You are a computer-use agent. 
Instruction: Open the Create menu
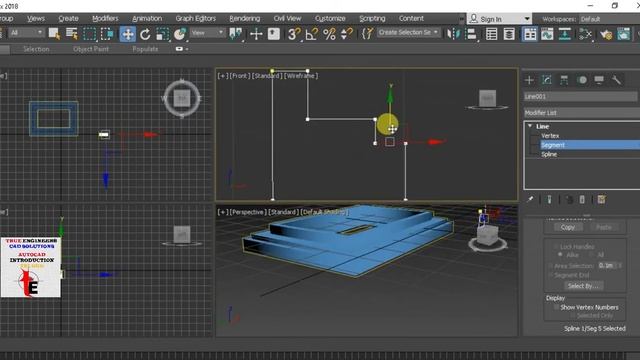click(68, 18)
